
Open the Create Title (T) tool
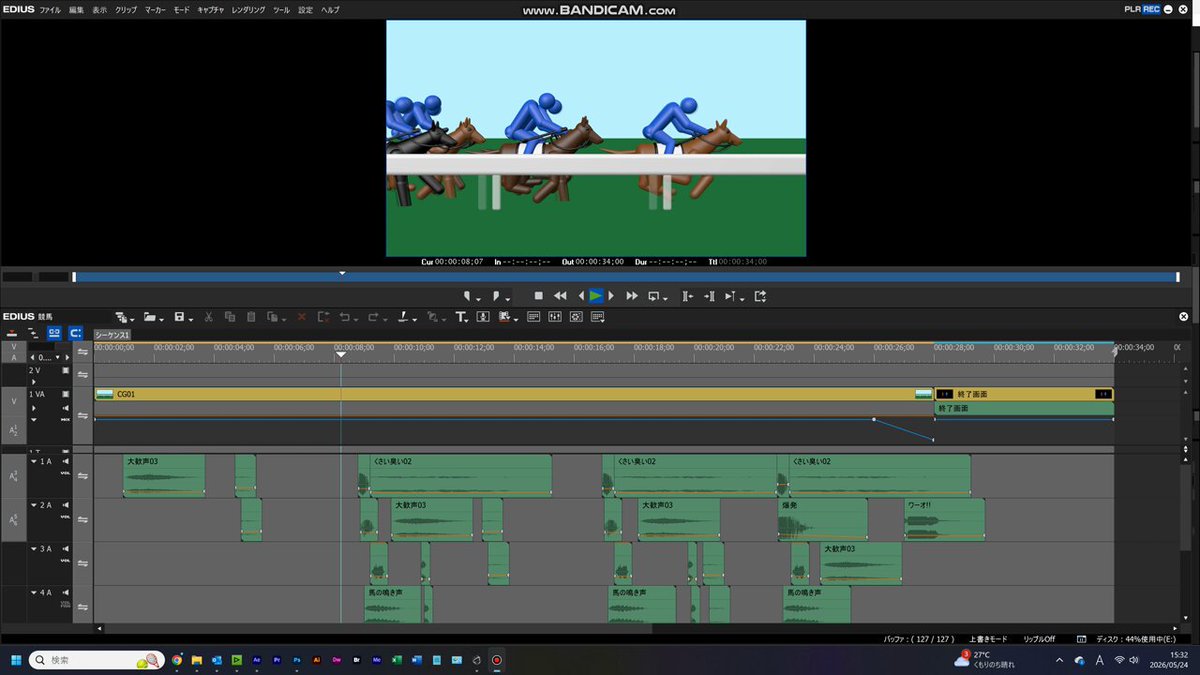460,317
